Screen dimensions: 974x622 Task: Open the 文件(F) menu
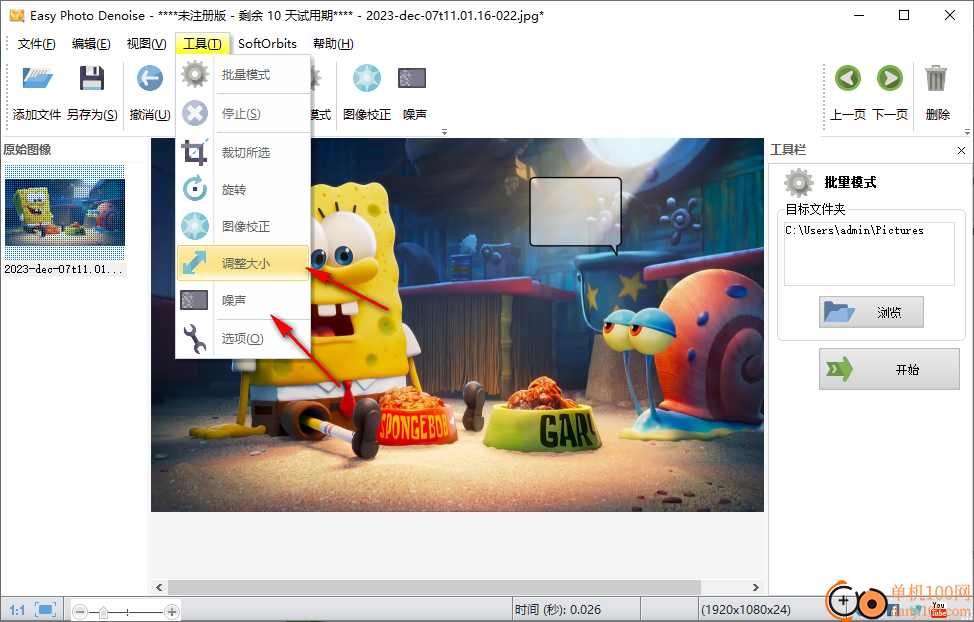tap(37, 43)
